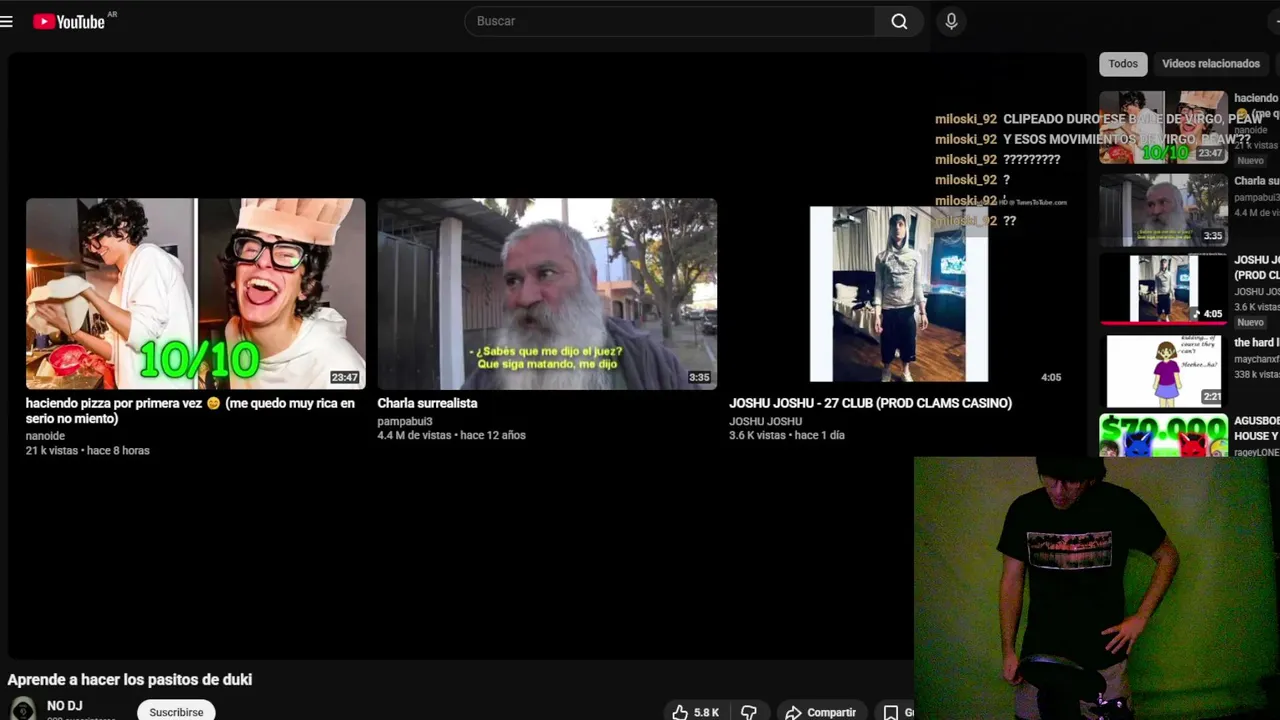Open sidebar JOSHU JOSHU video thumbnail
The image size is (1280, 720).
(1163, 289)
